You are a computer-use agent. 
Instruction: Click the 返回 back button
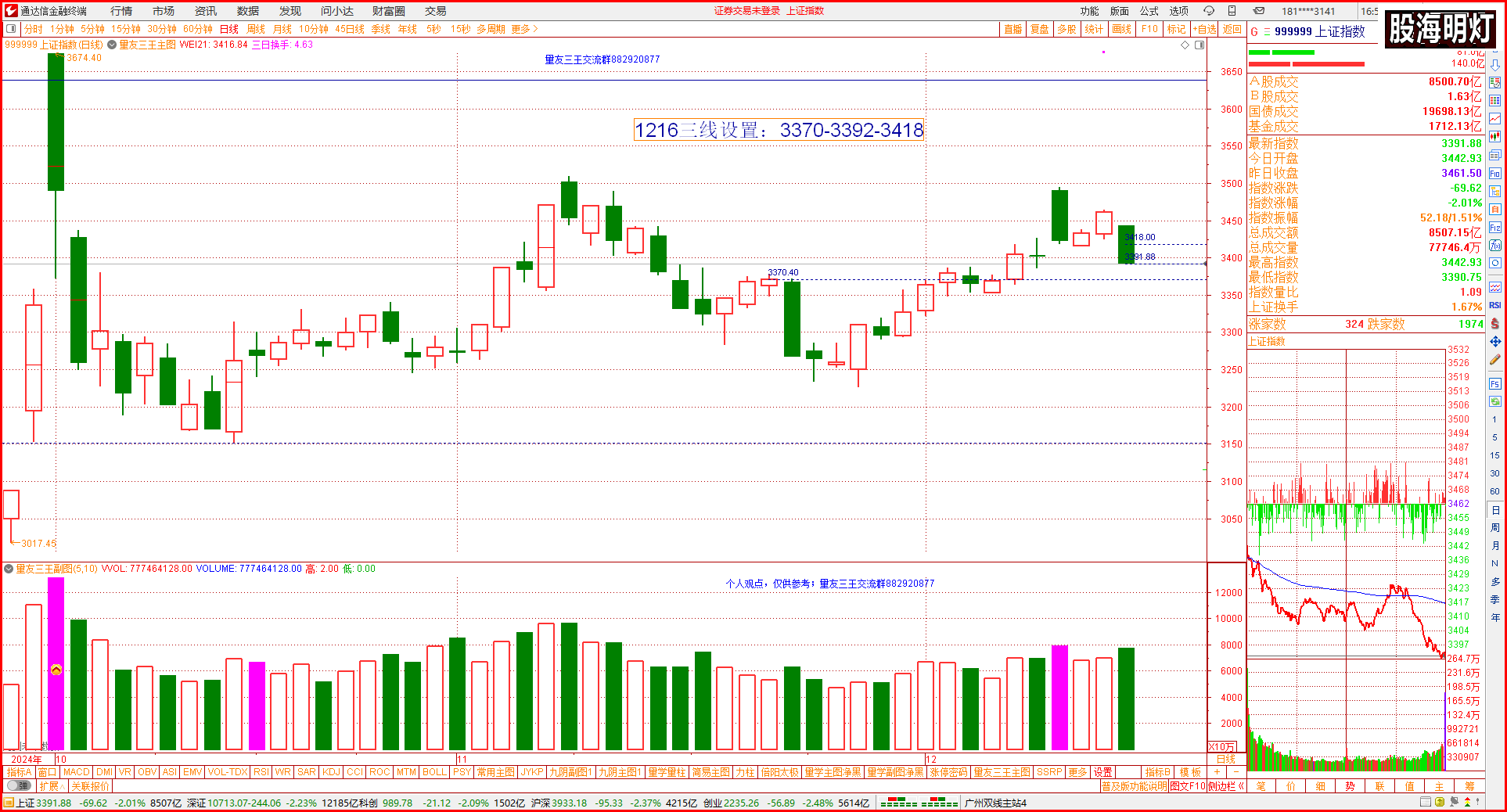pyautogui.click(x=1232, y=29)
